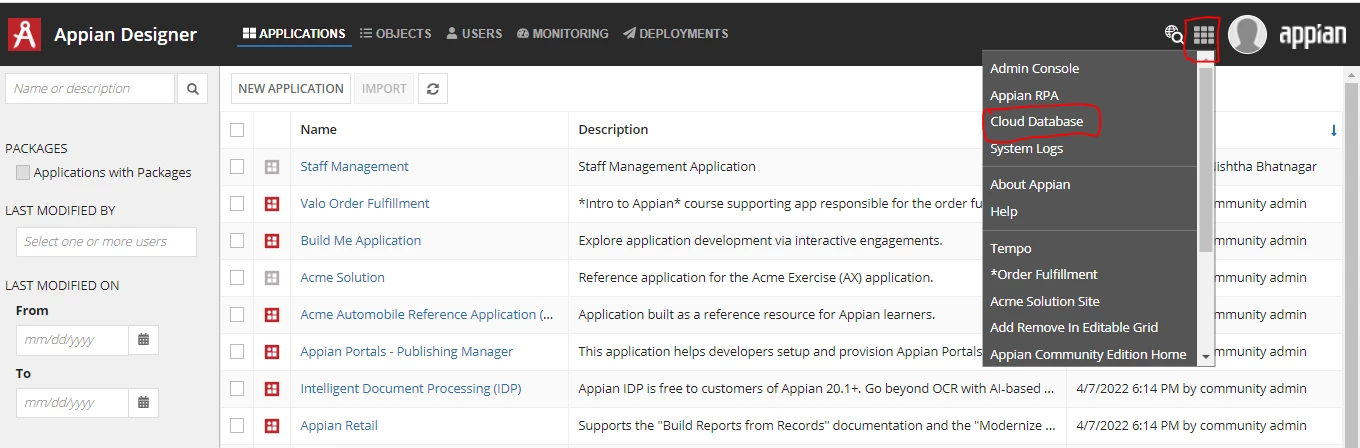Check the Appian Retail row checkbox
Image resolution: width=1360 pixels, height=448 pixels.
[x=237, y=426]
